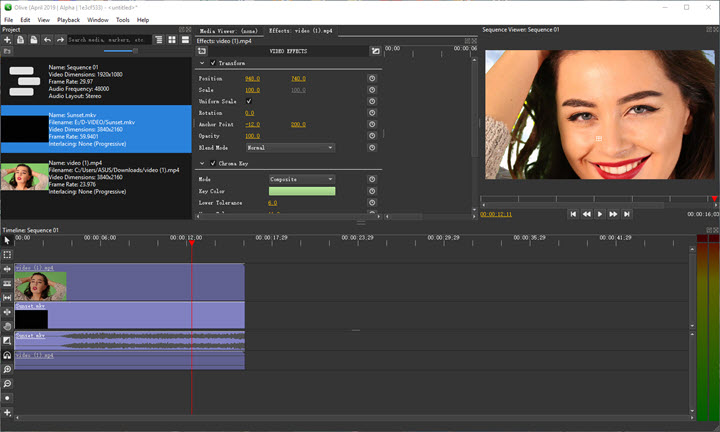
Task: Toggle the Chroma Key effect checkbox
Action: (x=213, y=163)
